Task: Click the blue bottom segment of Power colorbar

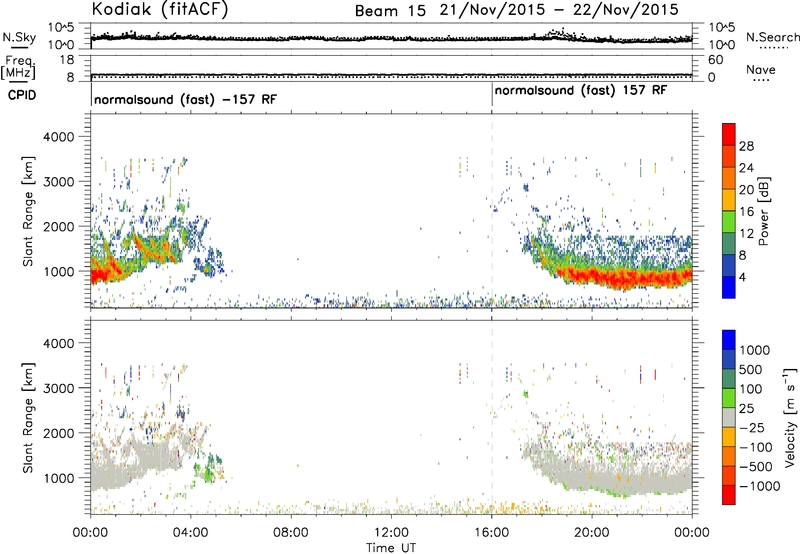Action: click(x=729, y=287)
